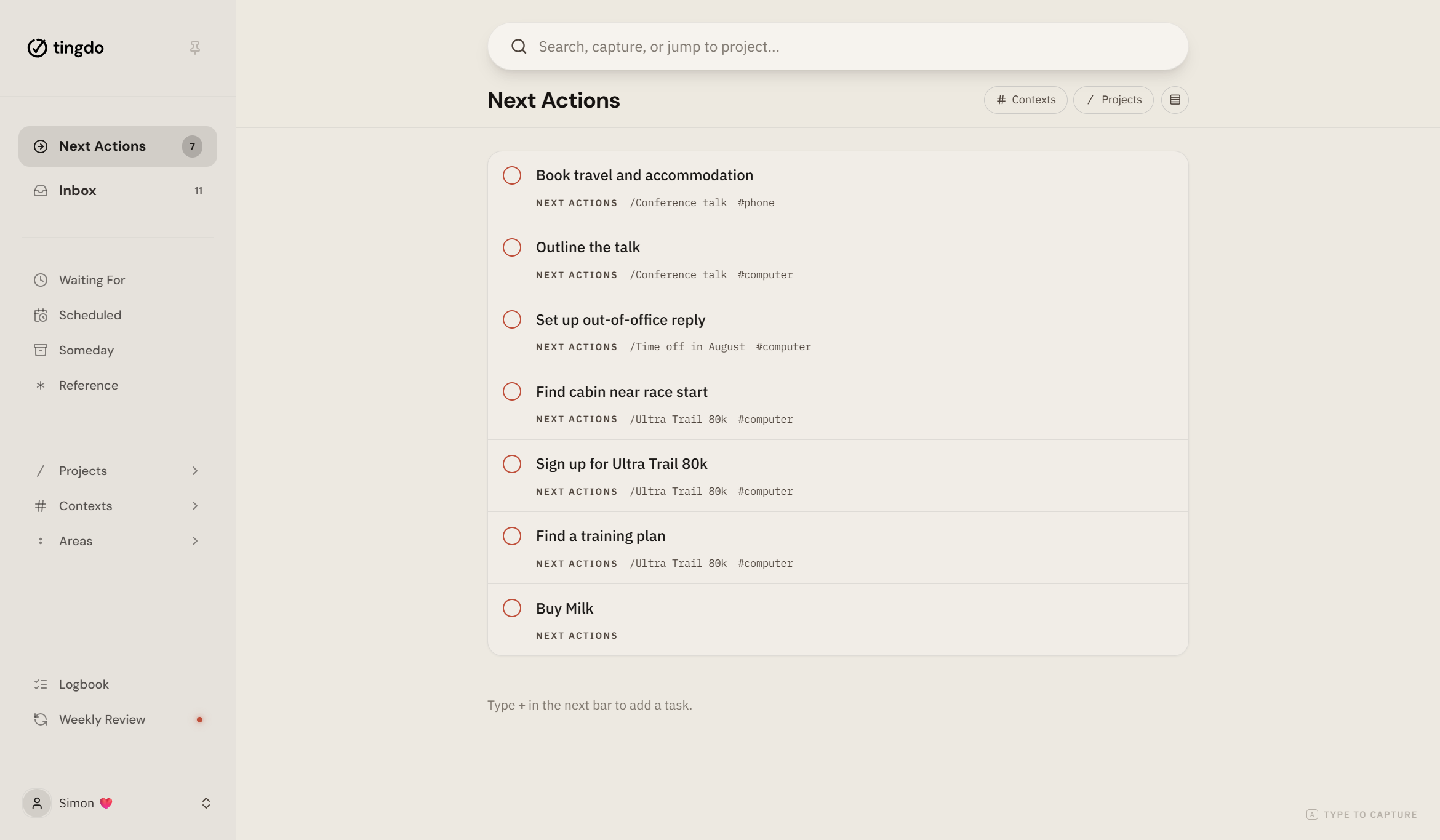Click the tingdo logo checkmark icon
The height and width of the screenshot is (840, 1440).
pyautogui.click(x=37, y=47)
